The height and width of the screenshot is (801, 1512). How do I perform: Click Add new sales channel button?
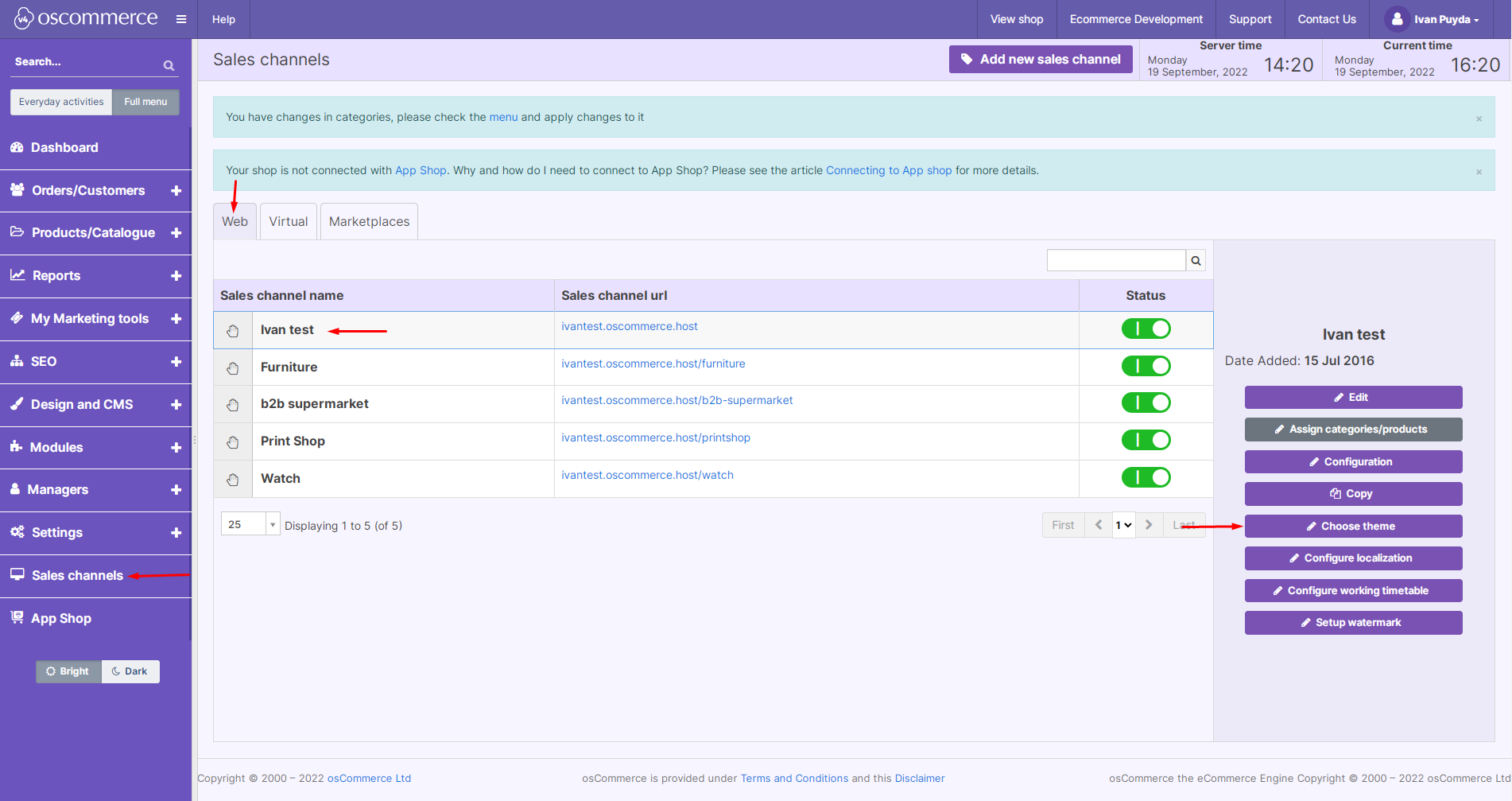(x=1041, y=59)
